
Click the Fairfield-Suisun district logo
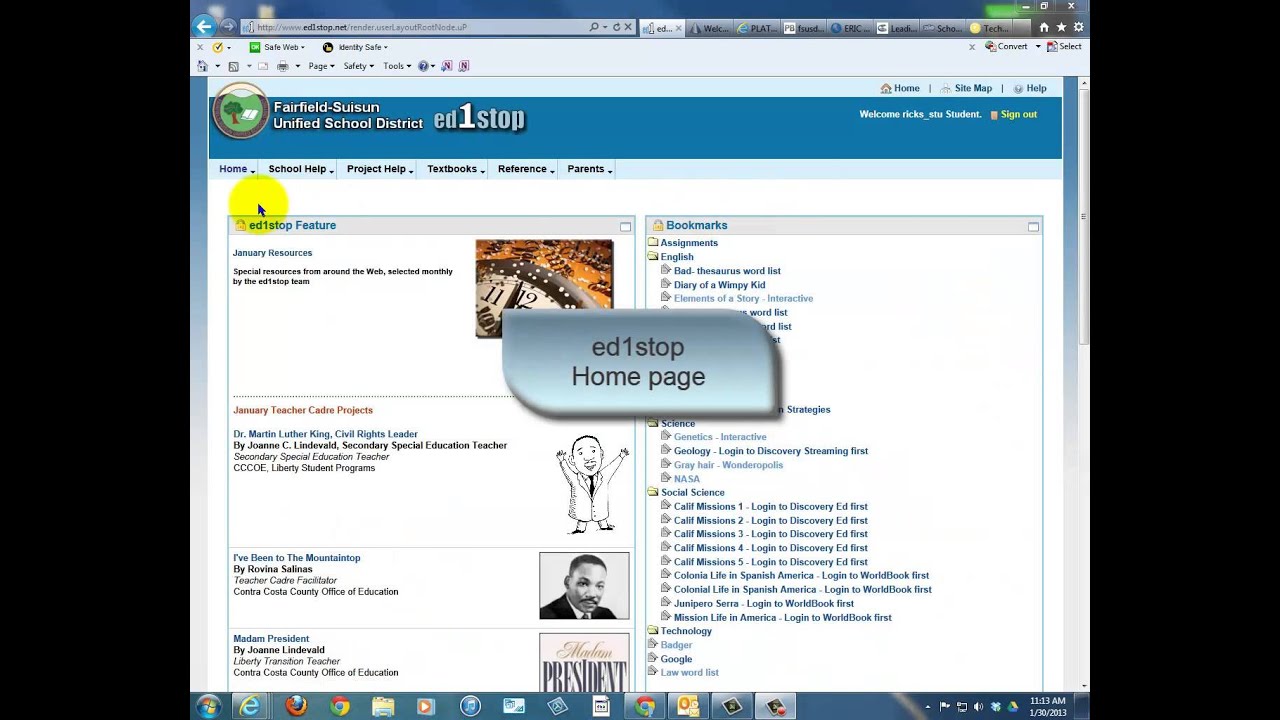tap(240, 111)
